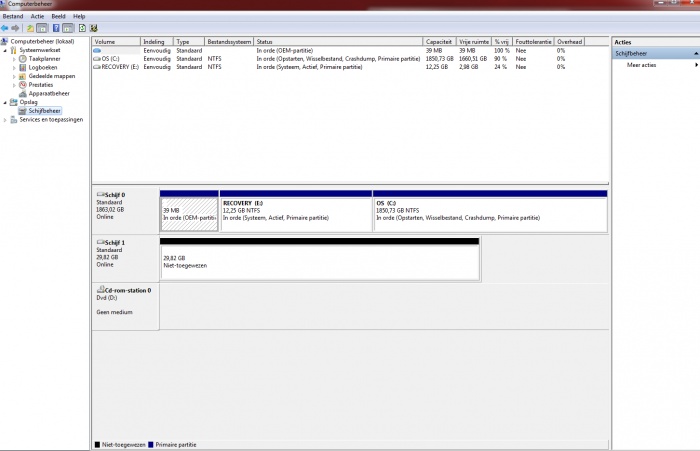The width and height of the screenshot is (700, 451).
Task: Expand the Taakplanner tree node
Action: (x=14, y=59)
